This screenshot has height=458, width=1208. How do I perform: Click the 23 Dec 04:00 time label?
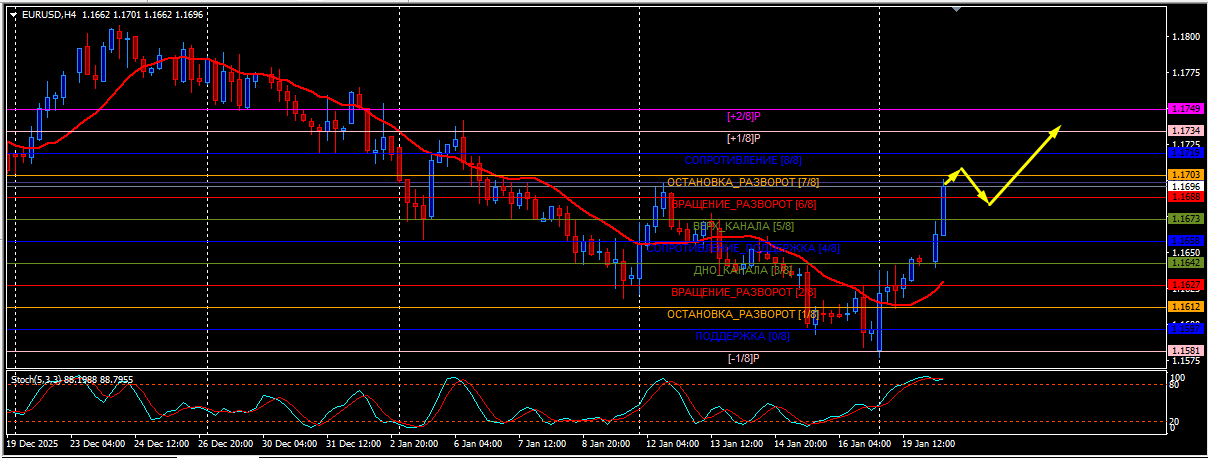tap(98, 442)
